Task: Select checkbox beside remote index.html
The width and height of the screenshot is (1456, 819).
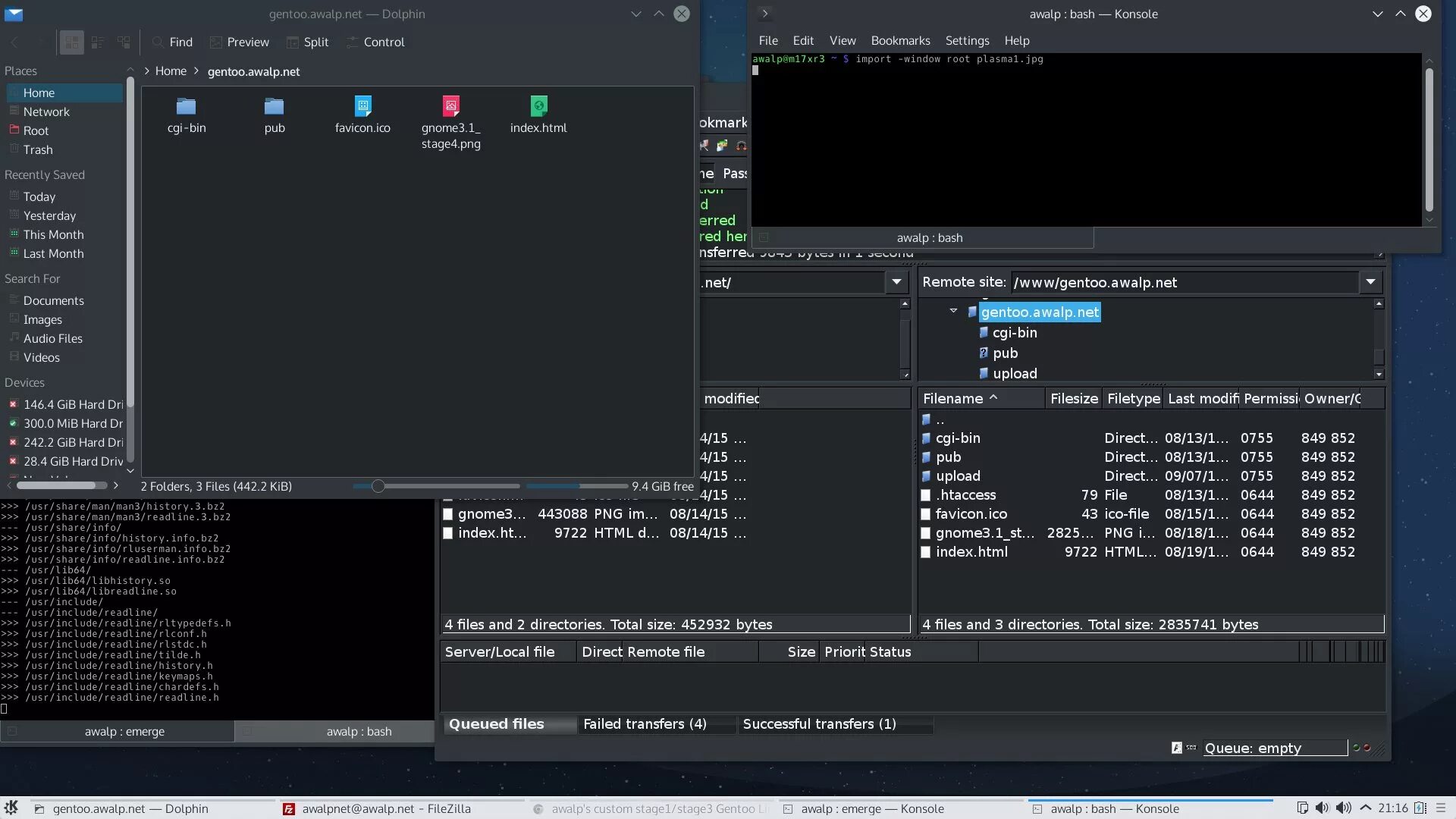Action: point(925,552)
